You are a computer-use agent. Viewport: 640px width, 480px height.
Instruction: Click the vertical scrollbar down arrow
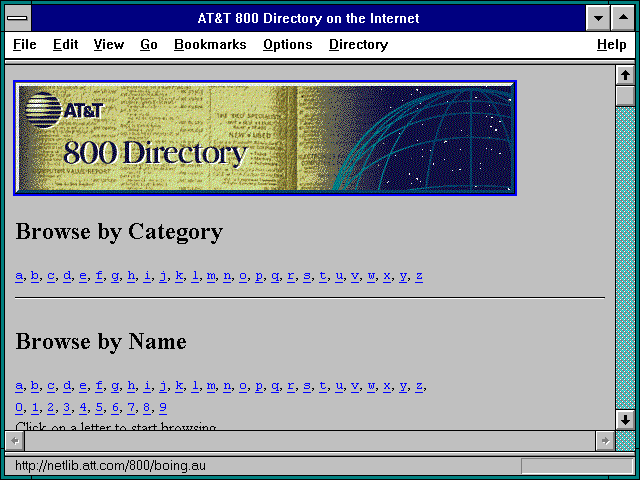[x=625, y=420]
